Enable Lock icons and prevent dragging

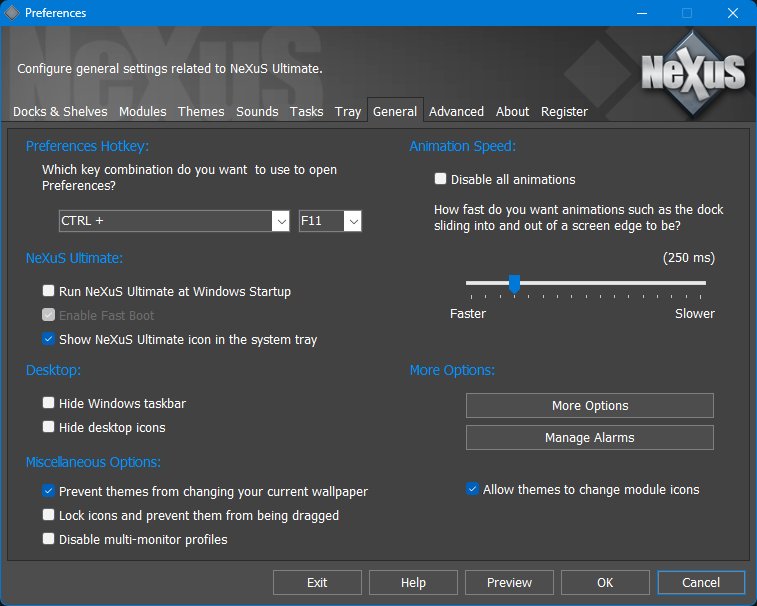click(48, 515)
